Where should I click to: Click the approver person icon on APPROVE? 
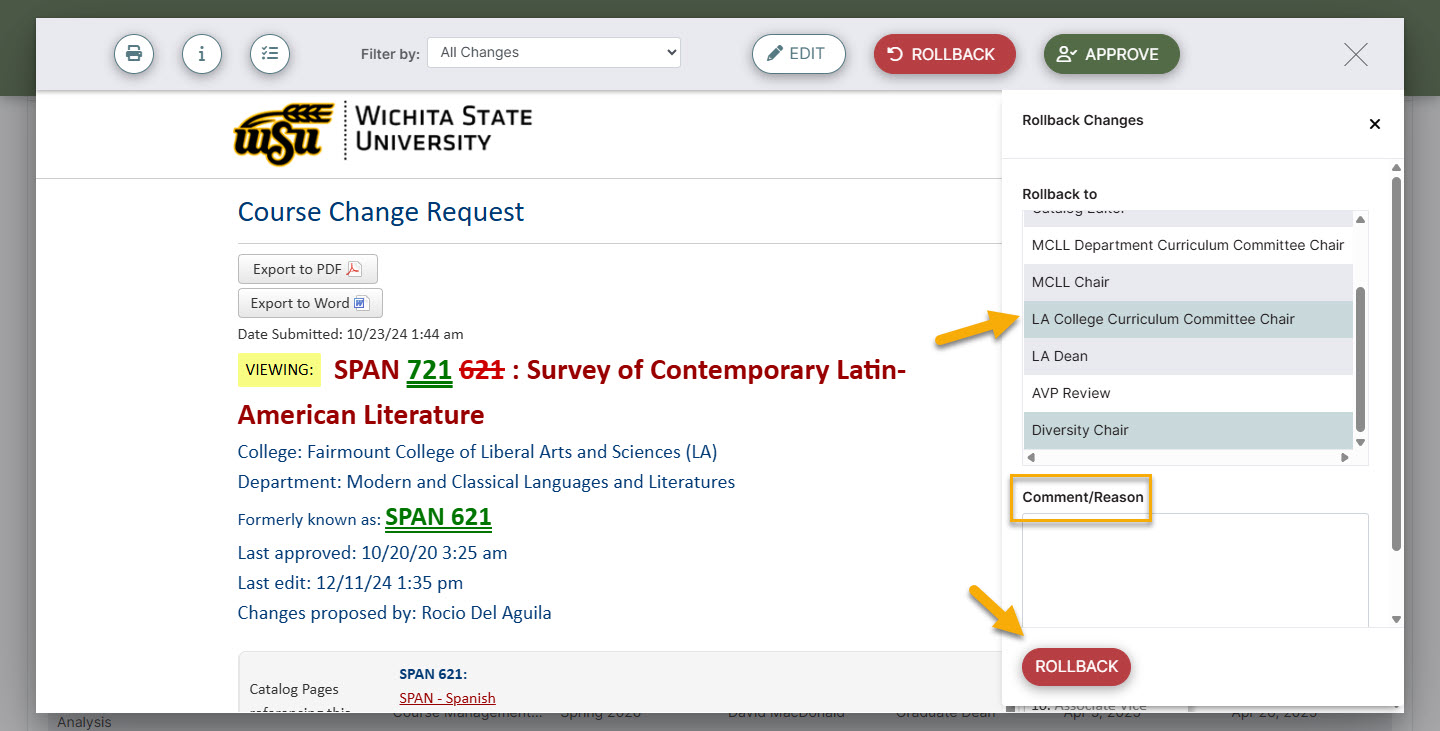click(x=1065, y=54)
